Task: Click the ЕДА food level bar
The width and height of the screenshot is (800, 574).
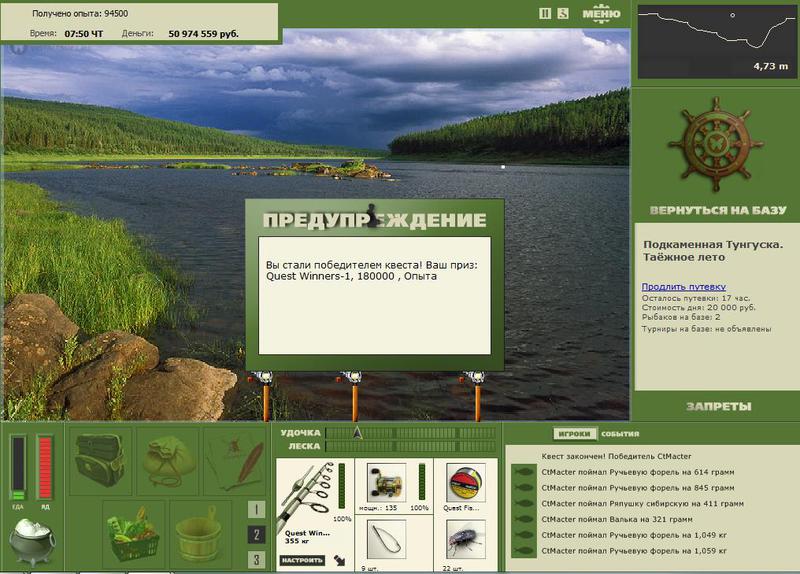Action: [x=18, y=467]
